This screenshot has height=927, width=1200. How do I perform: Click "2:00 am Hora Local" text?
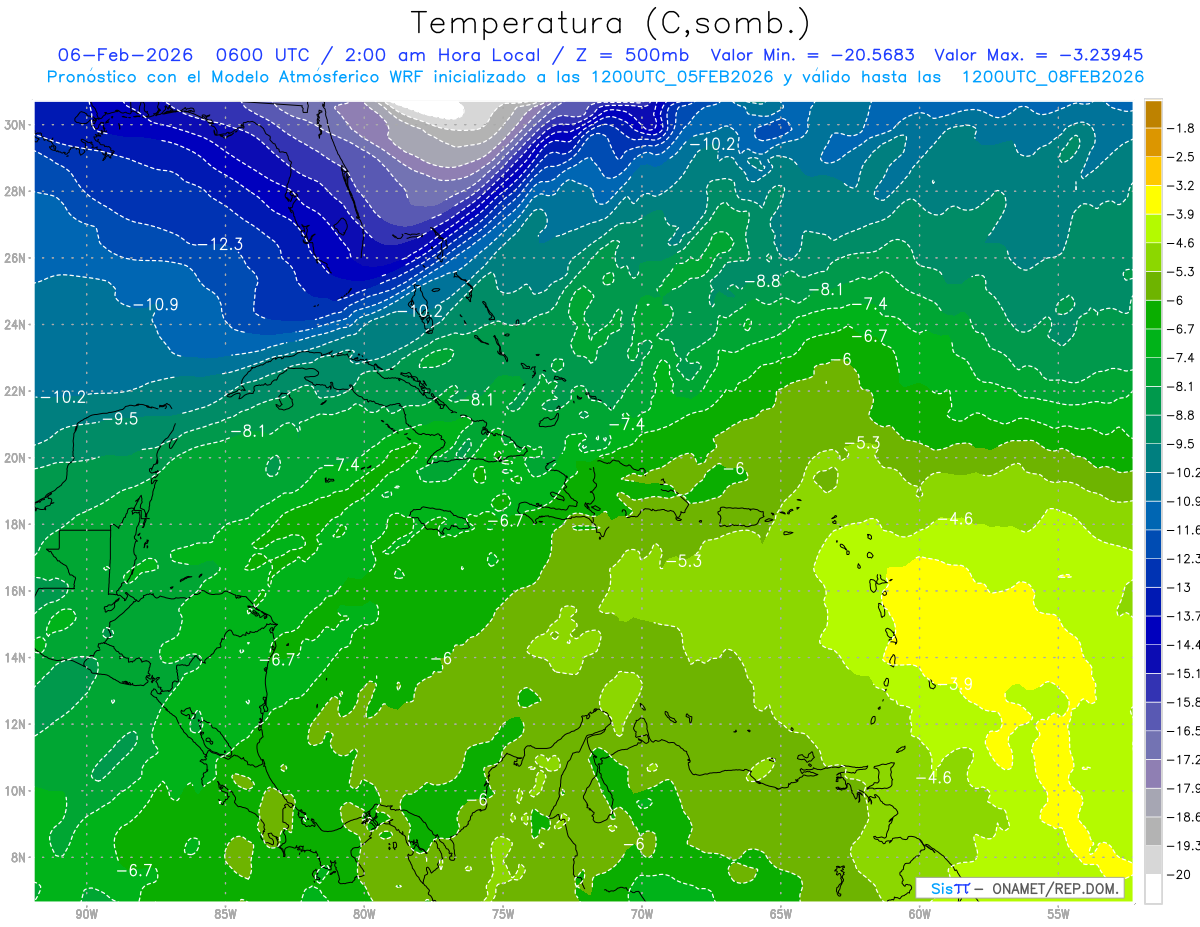444,55
